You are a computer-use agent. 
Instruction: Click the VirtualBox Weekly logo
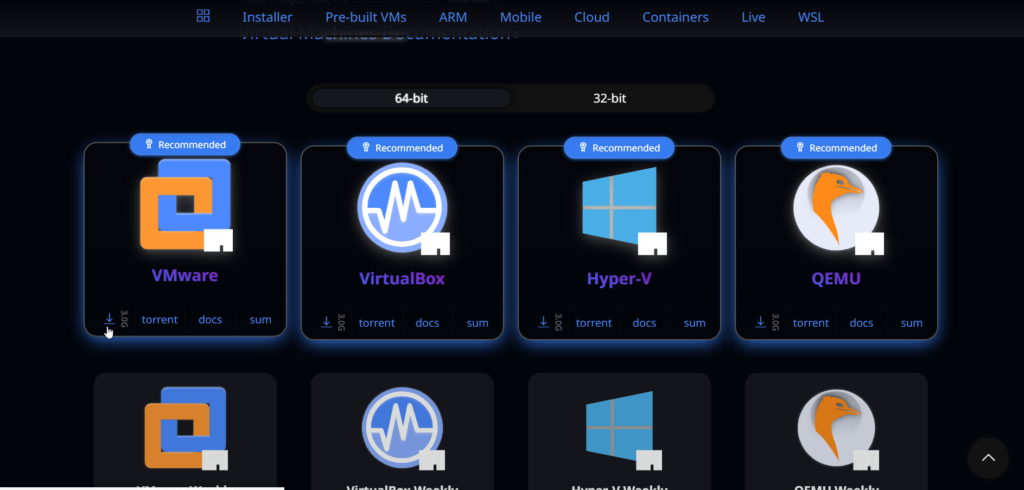(x=403, y=428)
